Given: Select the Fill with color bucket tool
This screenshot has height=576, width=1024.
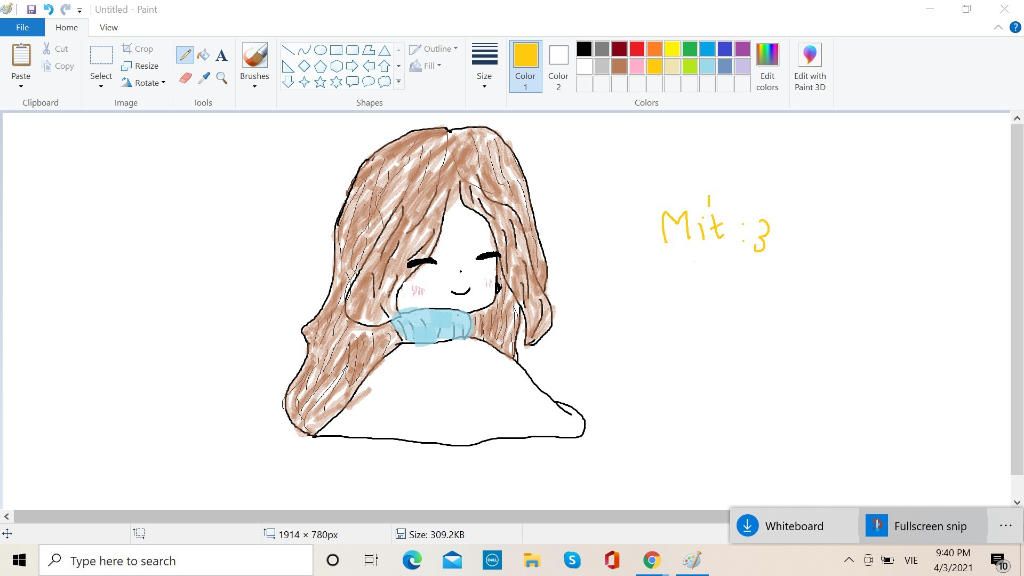Looking at the screenshot, I should 204,56.
